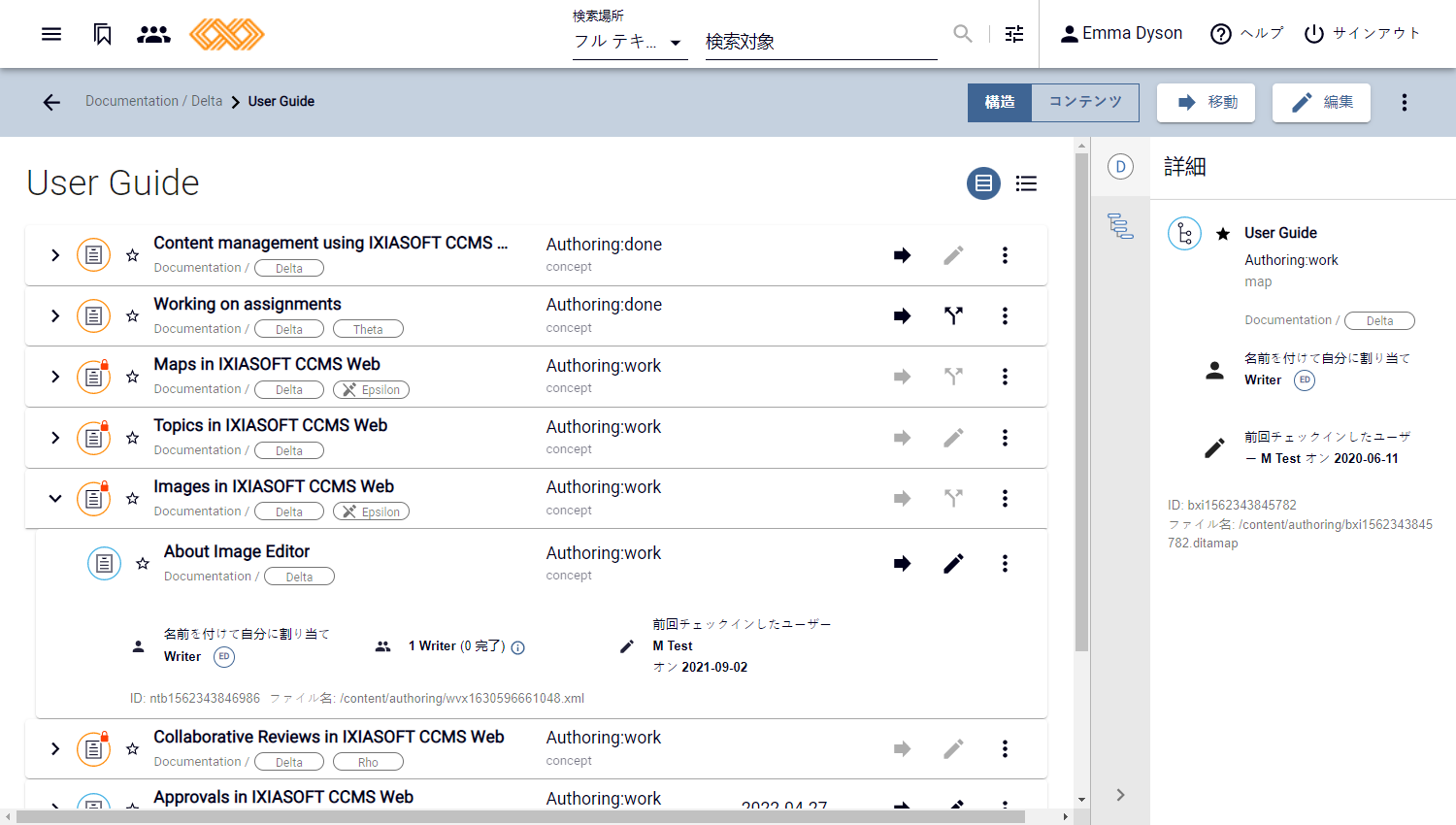Screen dimensions: 1456x825
Task: Open the hamburger main menu
Action: coord(51,34)
